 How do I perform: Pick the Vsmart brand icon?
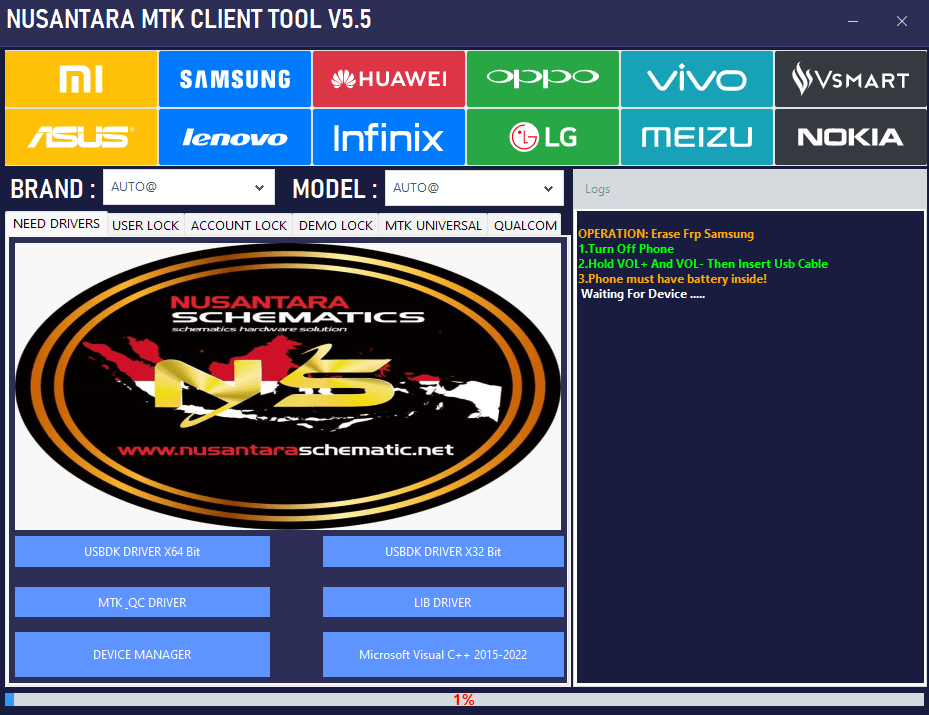[x=850, y=79]
